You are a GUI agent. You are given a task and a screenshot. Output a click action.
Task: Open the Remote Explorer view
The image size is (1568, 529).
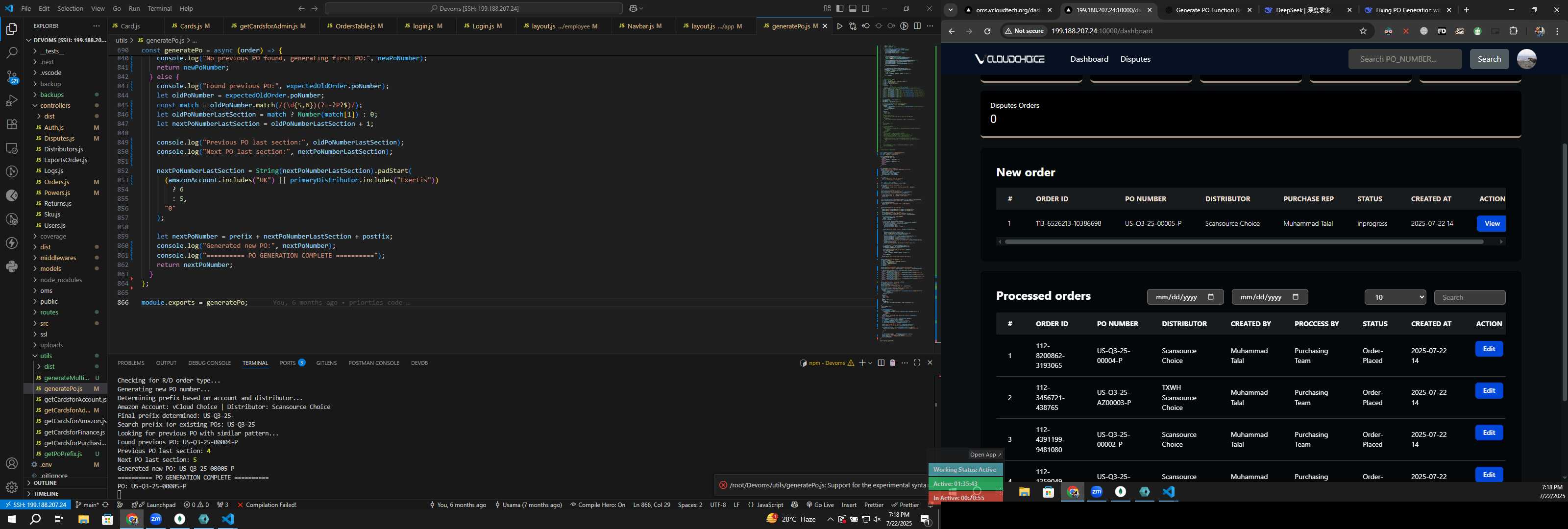point(12,148)
